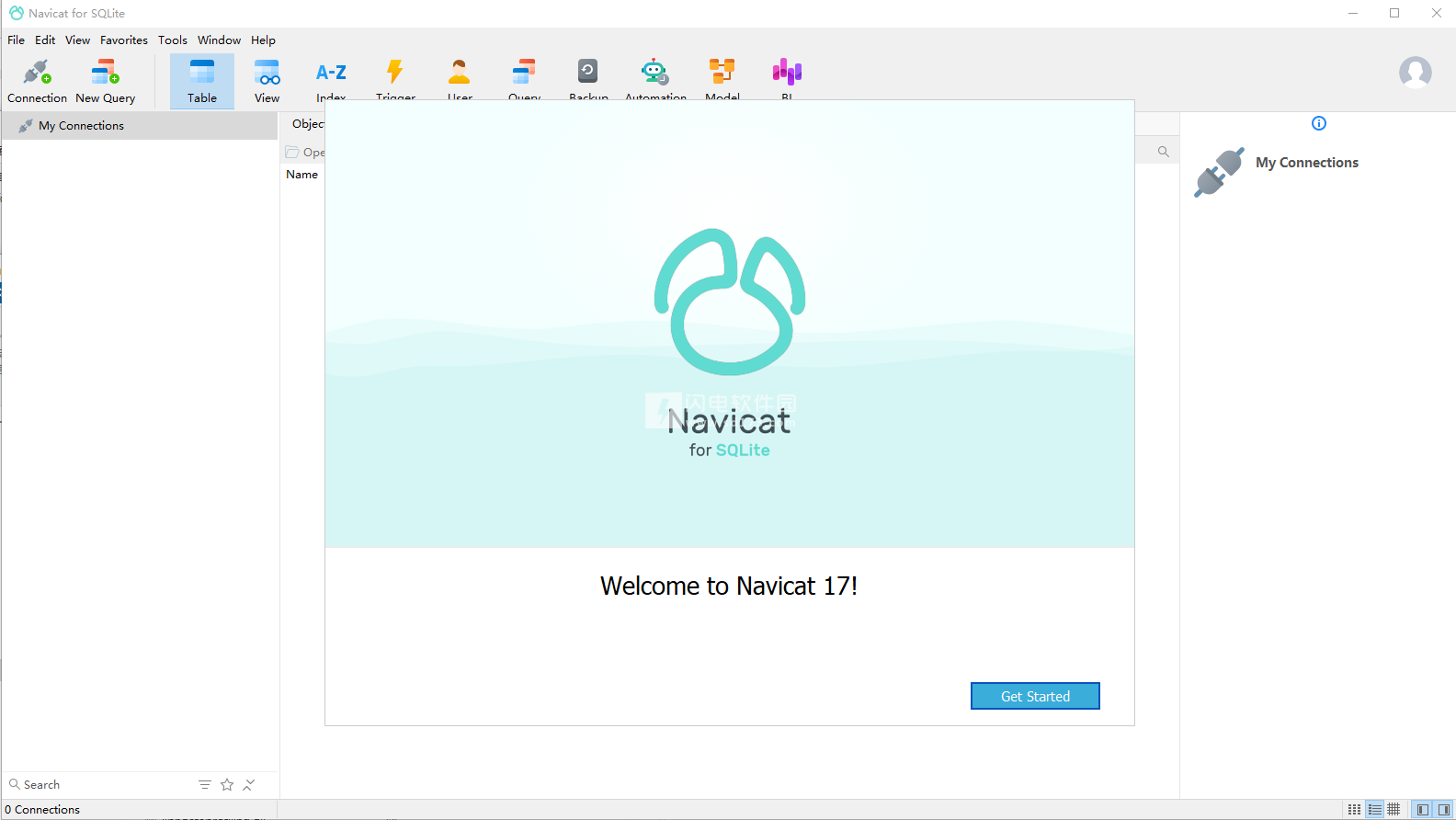
Task: Click the user avatar profile icon
Action: (1415, 72)
